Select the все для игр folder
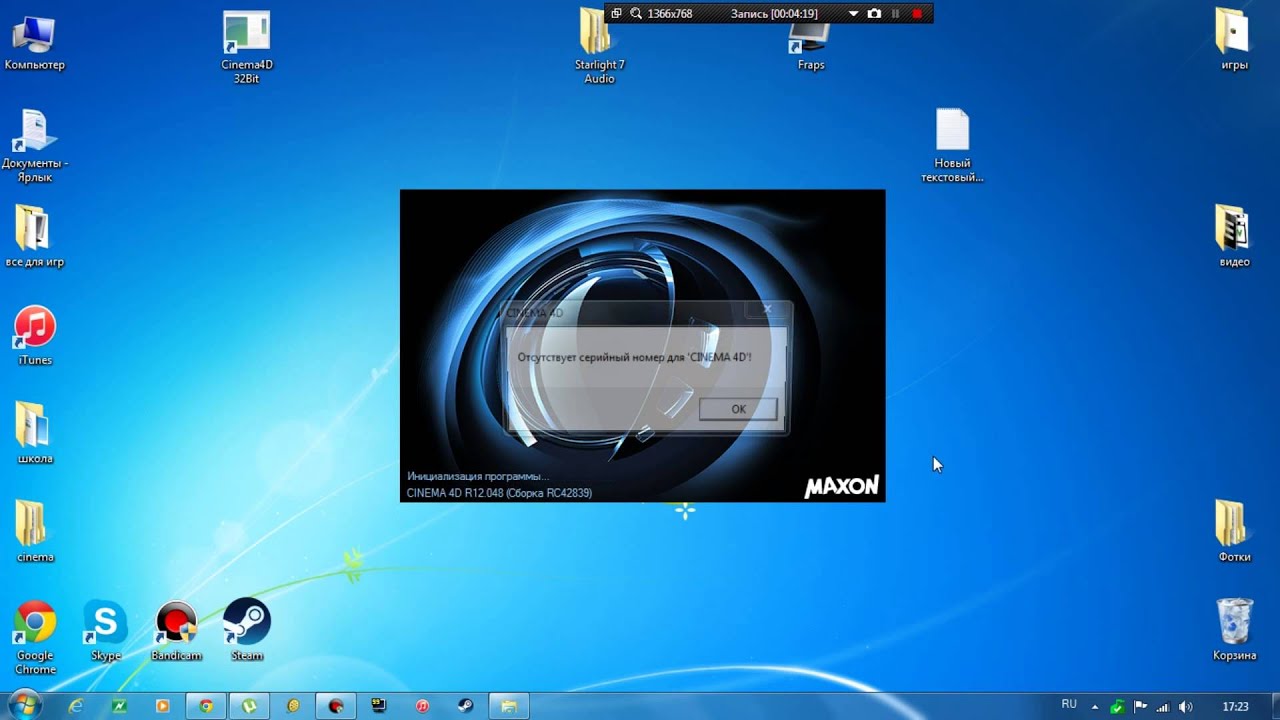The width and height of the screenshot is (1280, 720). point(34,238)
